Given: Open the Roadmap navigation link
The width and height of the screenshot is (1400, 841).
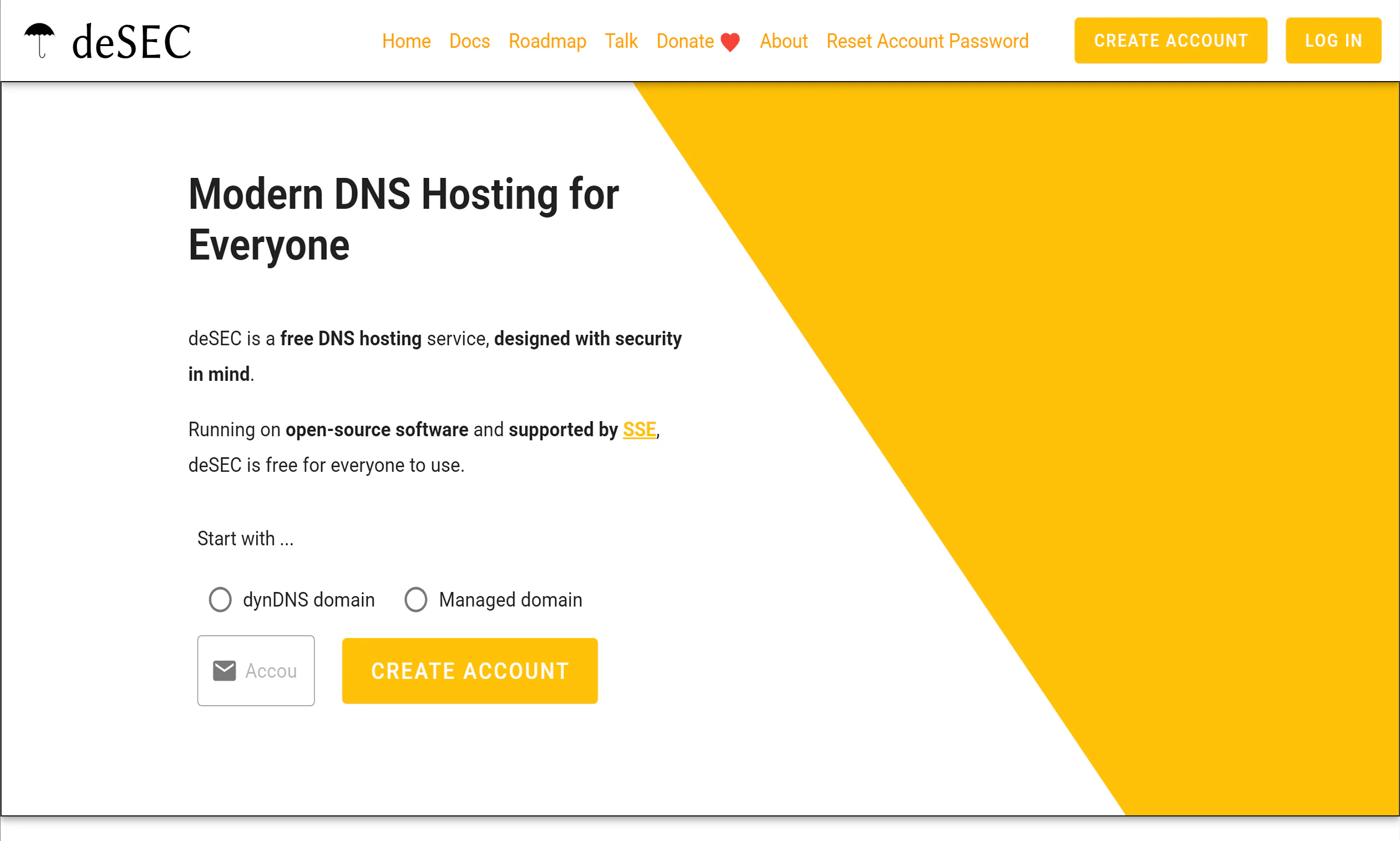Looking at the screenshot, I should pyautogui.click(x=547, y=41).
